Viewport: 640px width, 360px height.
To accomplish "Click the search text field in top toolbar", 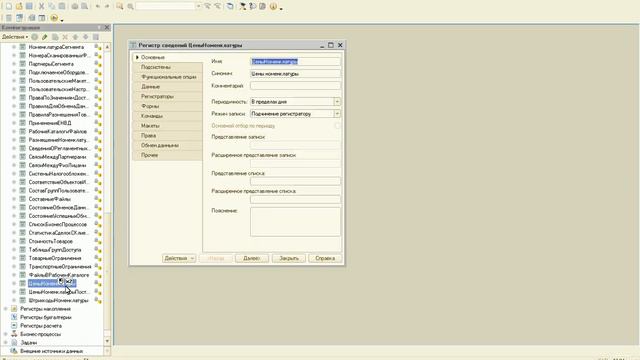I will (166, 6).
